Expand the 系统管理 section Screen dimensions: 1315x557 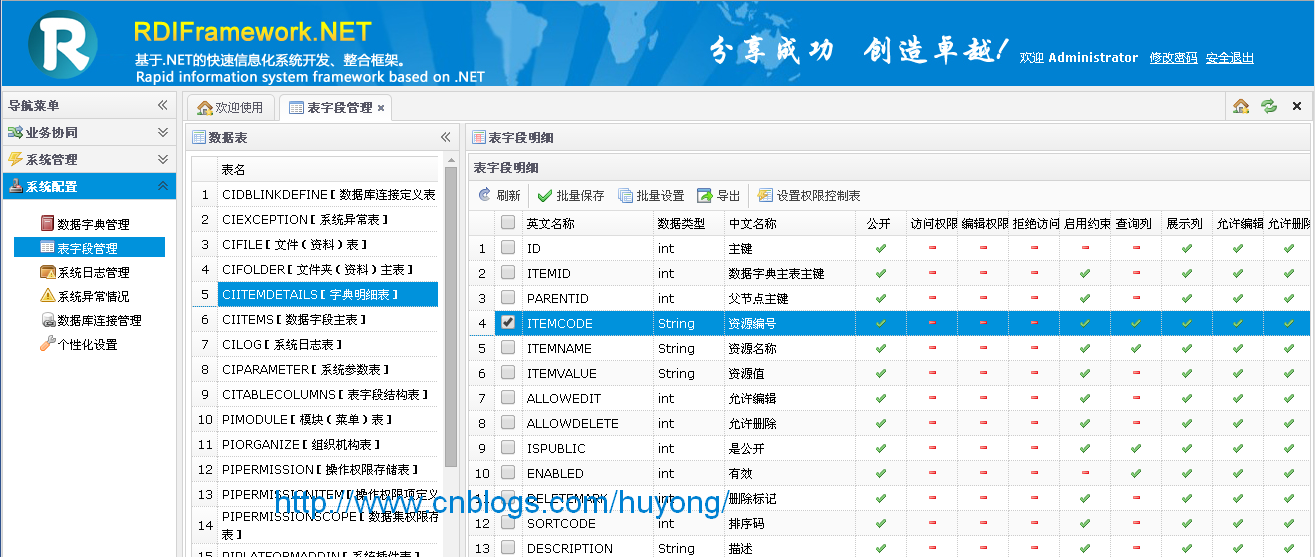[162, 159]
